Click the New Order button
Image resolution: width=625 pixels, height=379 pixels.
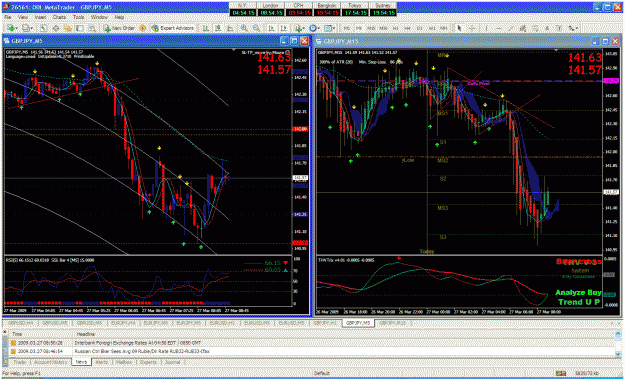tap(120, 28)
